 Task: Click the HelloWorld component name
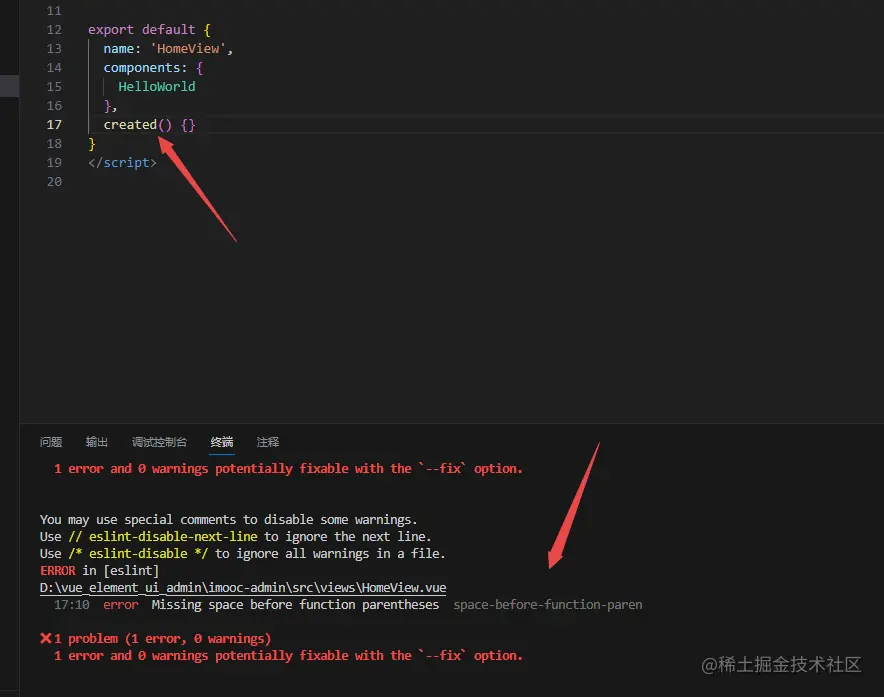[157, 86]
